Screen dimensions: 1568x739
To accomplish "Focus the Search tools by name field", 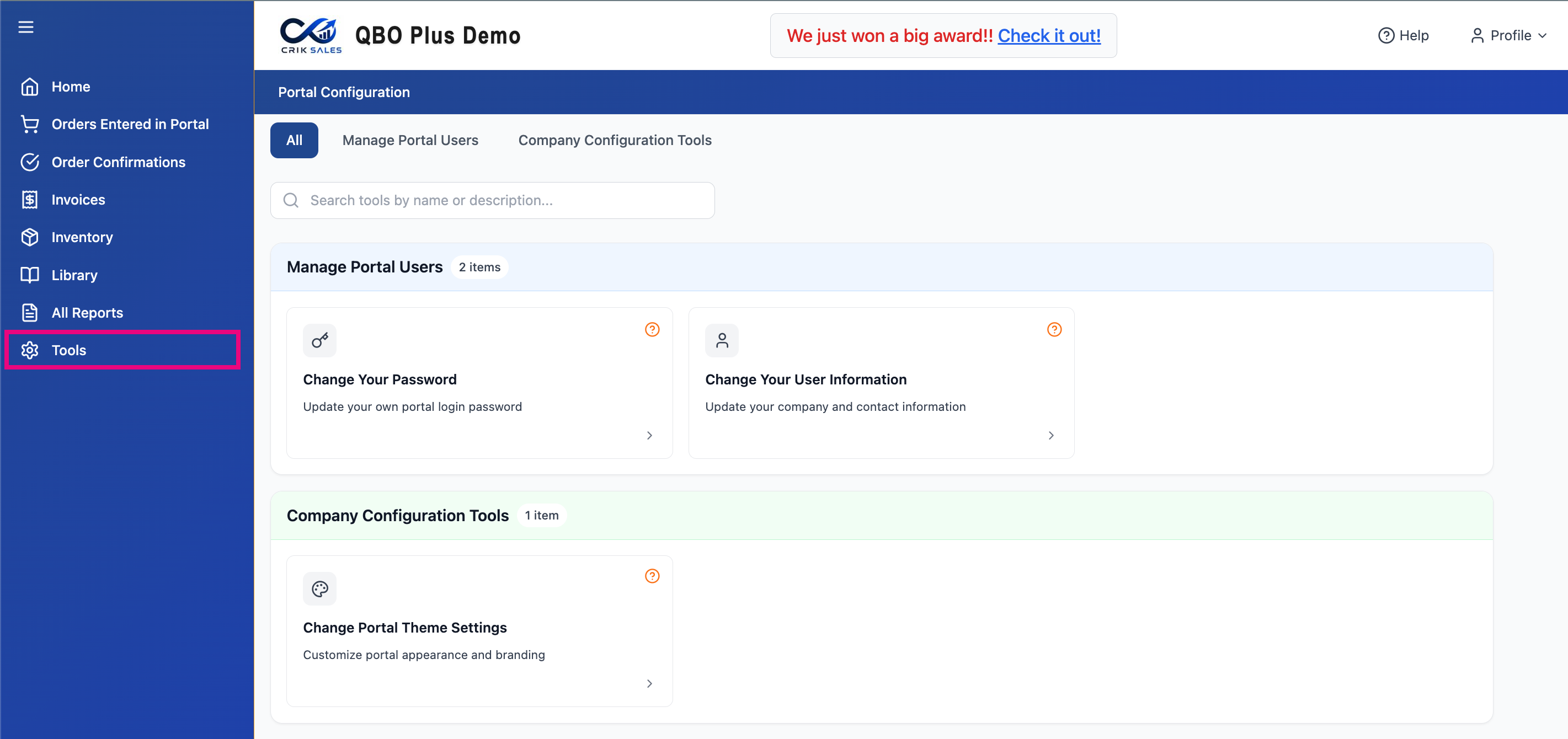I will pyautogui.click(x=493, y=200).
